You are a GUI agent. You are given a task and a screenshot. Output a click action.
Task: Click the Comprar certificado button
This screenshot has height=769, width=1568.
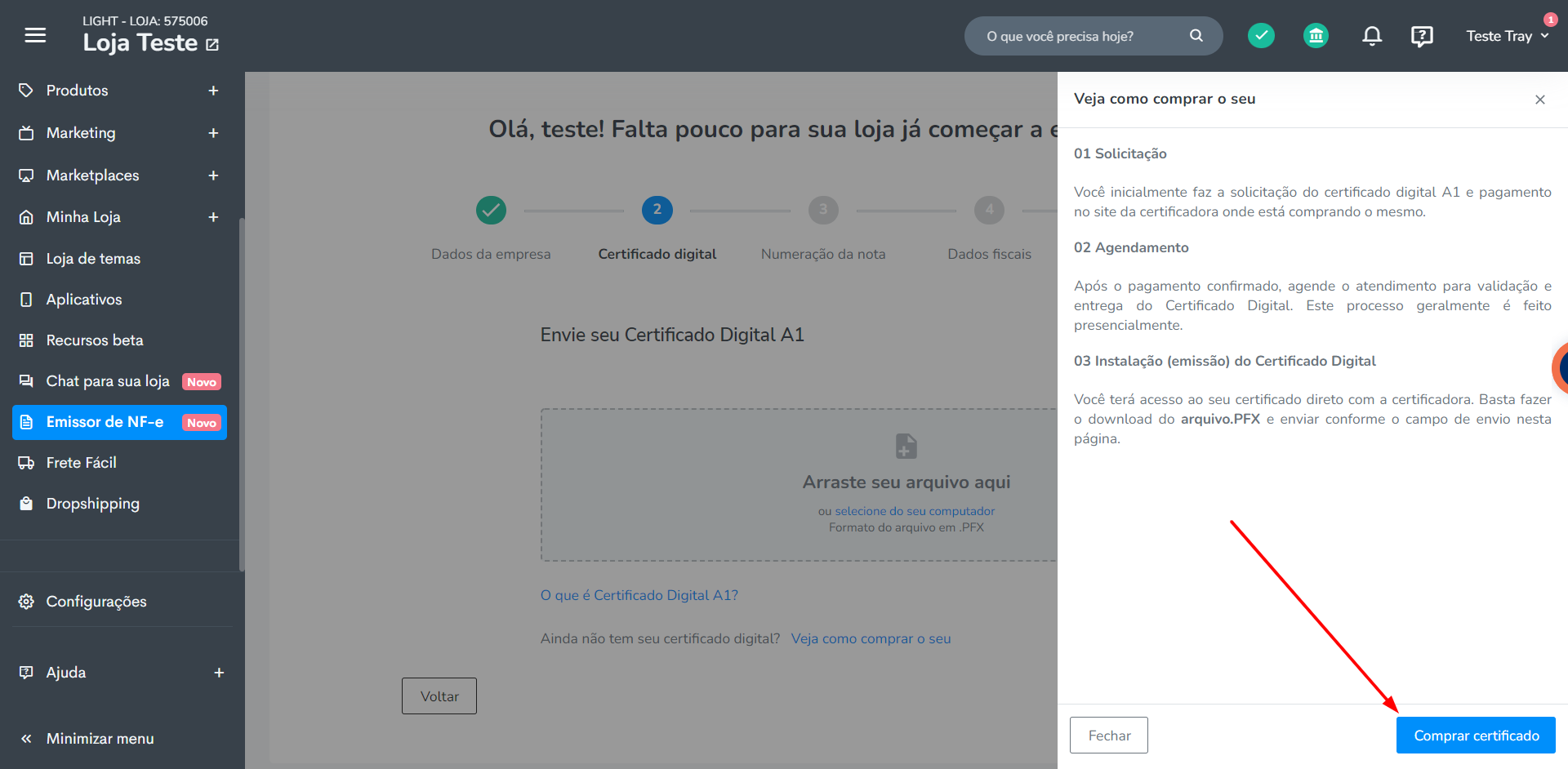(1476, 736)
